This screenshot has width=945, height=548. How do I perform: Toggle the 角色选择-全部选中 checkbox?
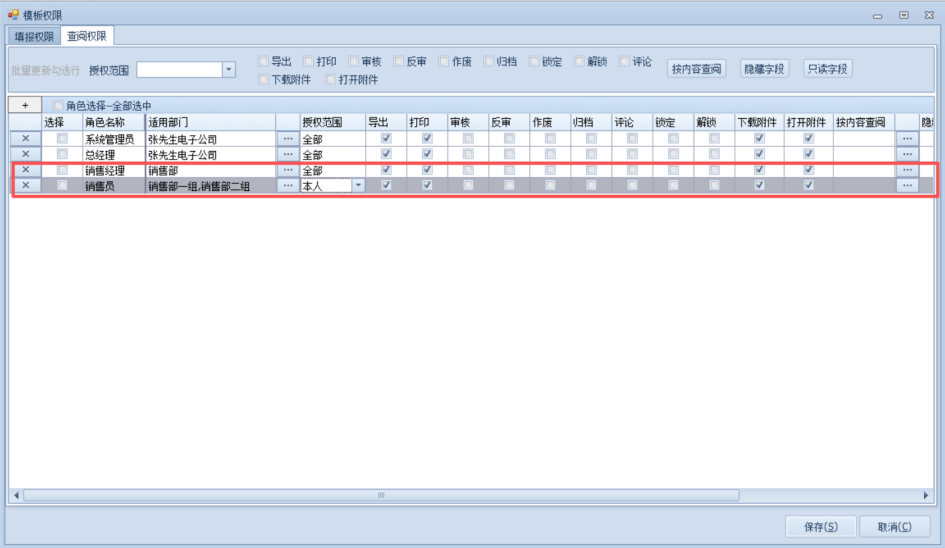59,105
